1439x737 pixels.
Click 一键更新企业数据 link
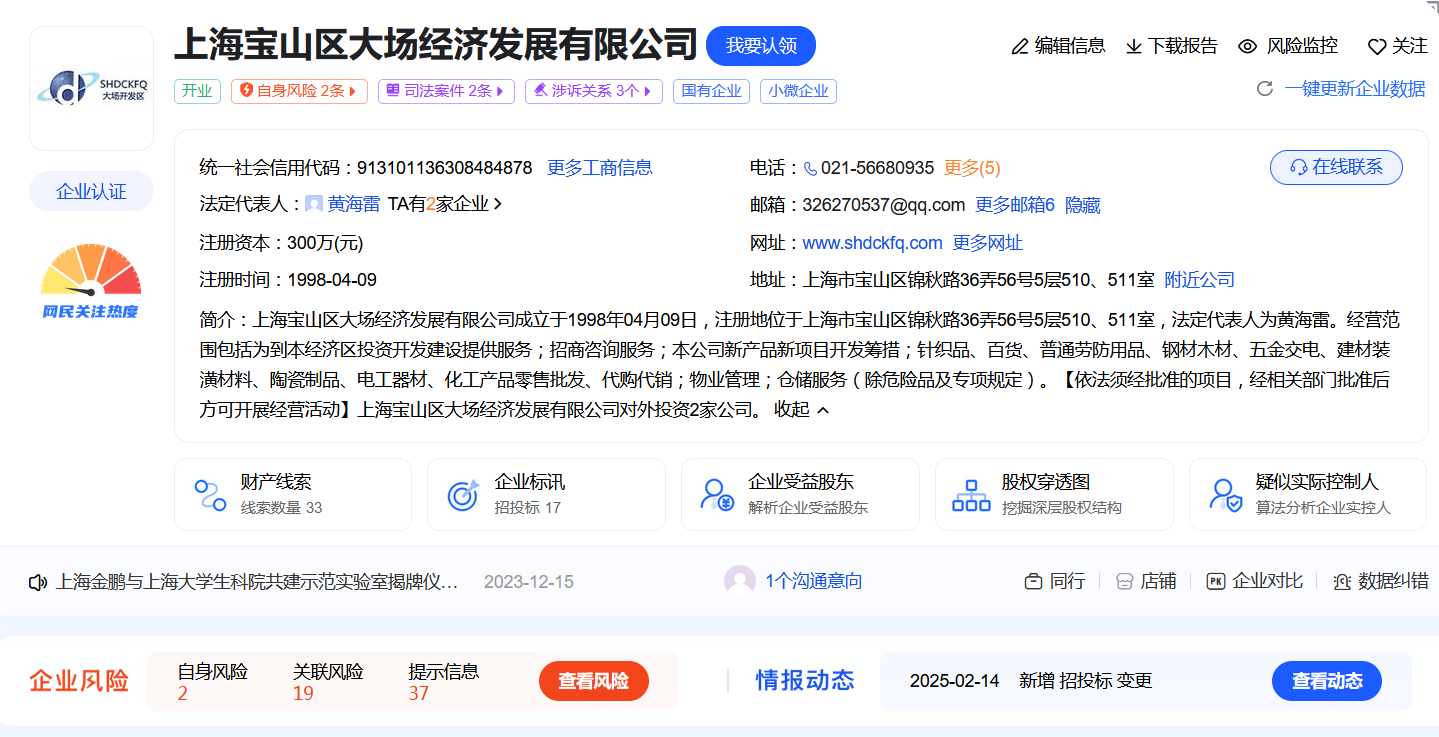pos(1356,89)
